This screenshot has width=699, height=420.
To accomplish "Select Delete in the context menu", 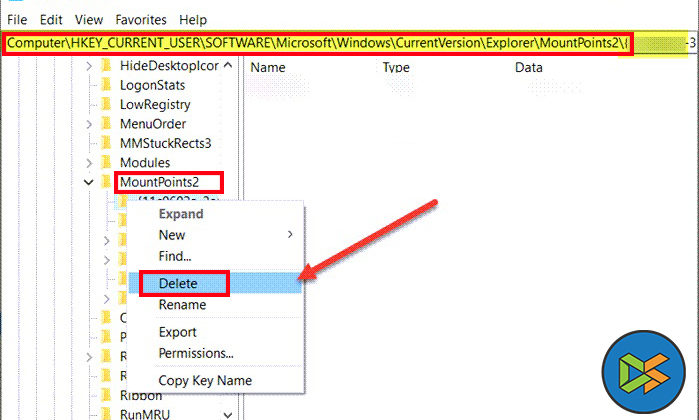I will (215, 284).
